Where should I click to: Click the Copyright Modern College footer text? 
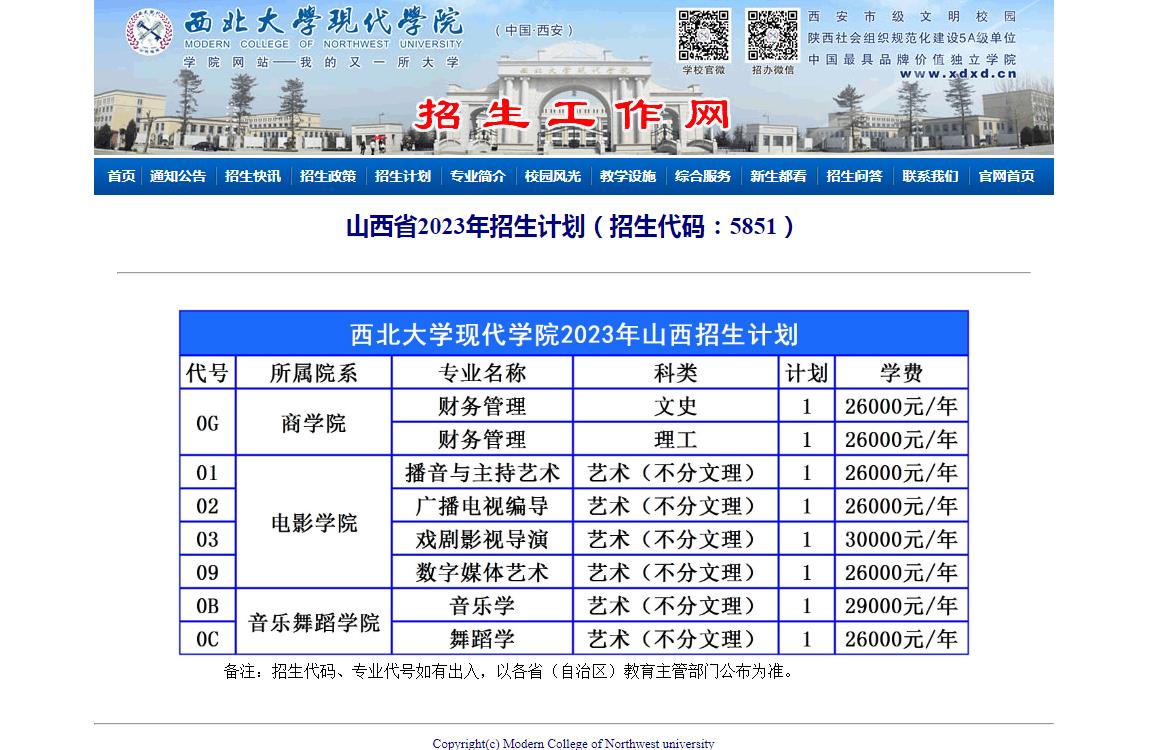click(x=573, y=743)
